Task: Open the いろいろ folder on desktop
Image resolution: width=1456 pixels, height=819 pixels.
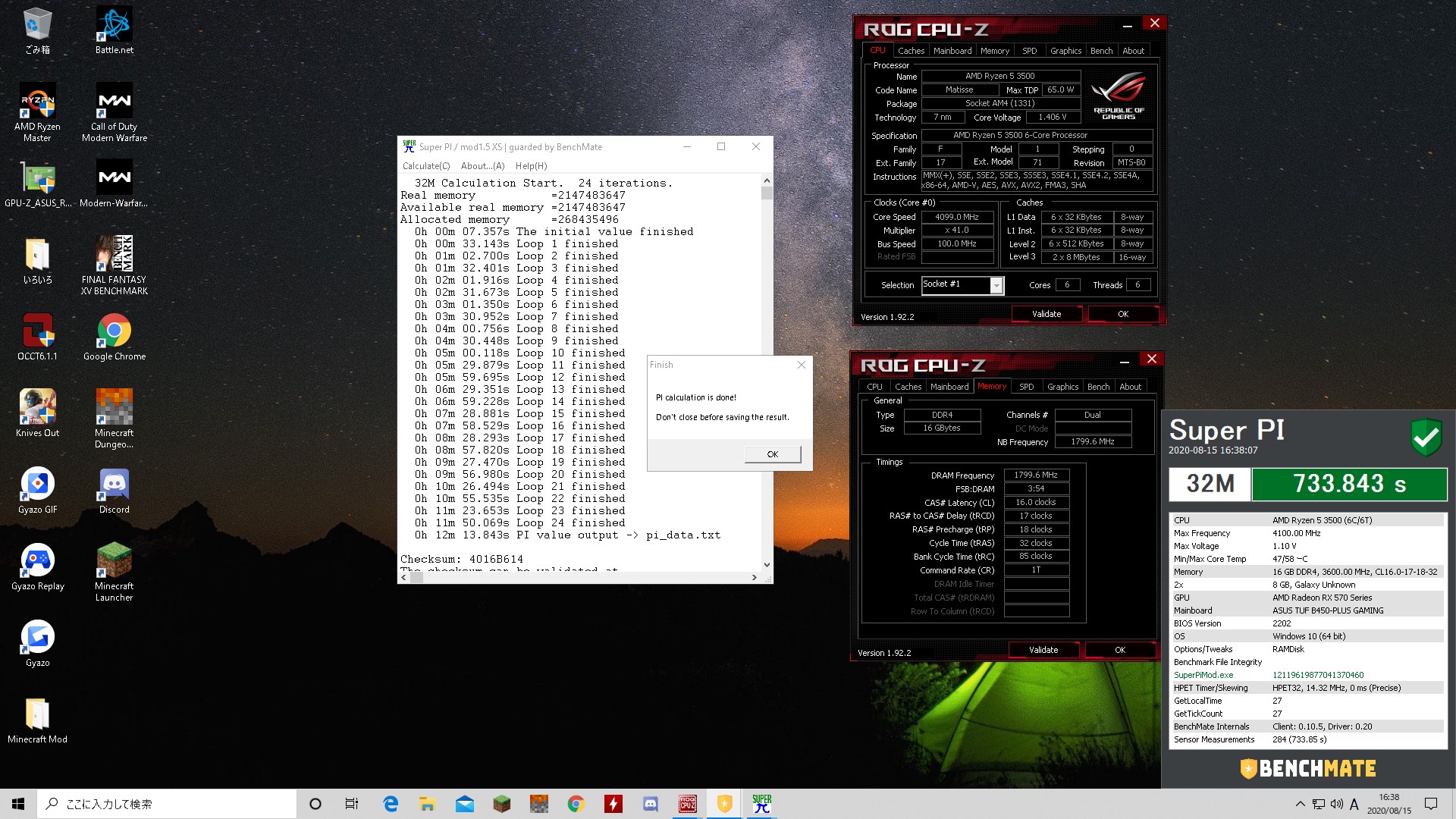Action: tap(37, 260)
